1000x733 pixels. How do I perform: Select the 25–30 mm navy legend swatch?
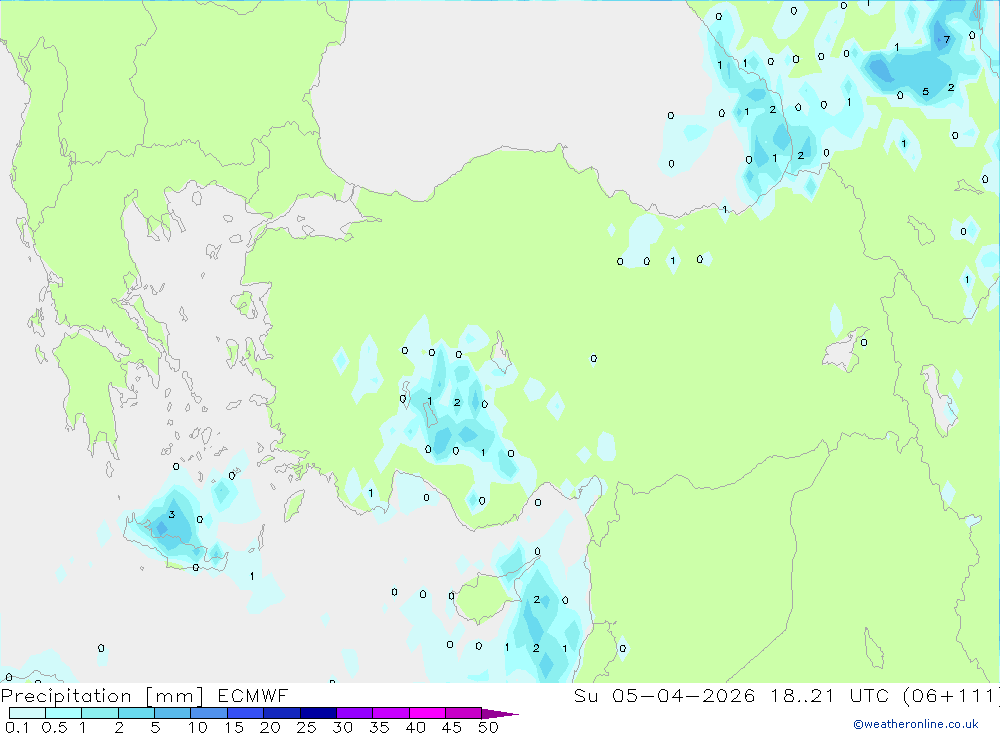tap(318, 713)
